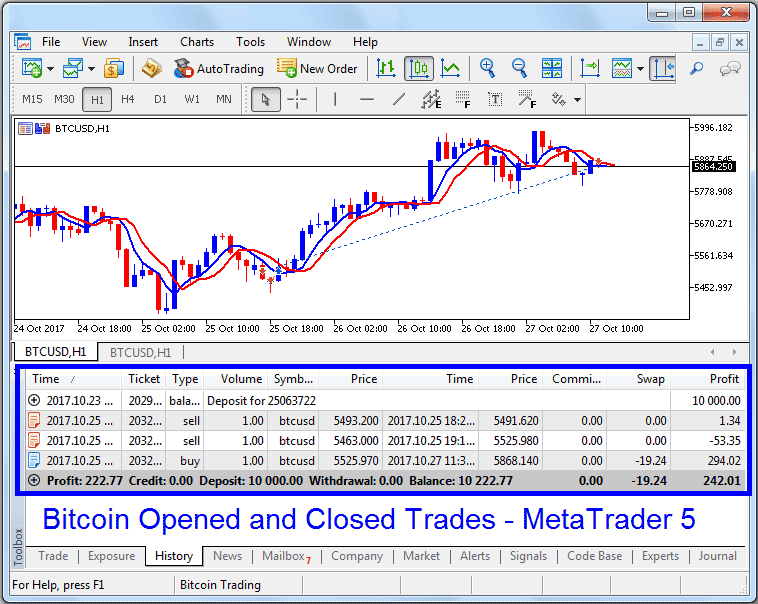This screenshot has width=758, height=604.
Task: Open the arrows objects dropdown arrow
Action: [x=577, y=99]
